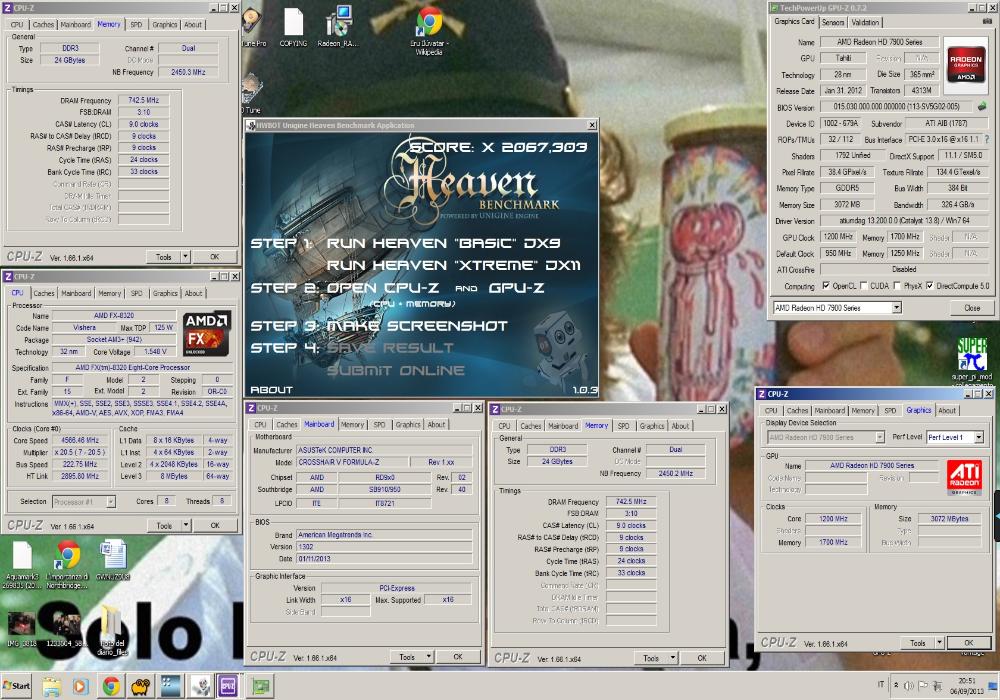Click the 1.548 V Core Voltage value
This screenshot has height=700, width=1000.
[x=156, y=351]
